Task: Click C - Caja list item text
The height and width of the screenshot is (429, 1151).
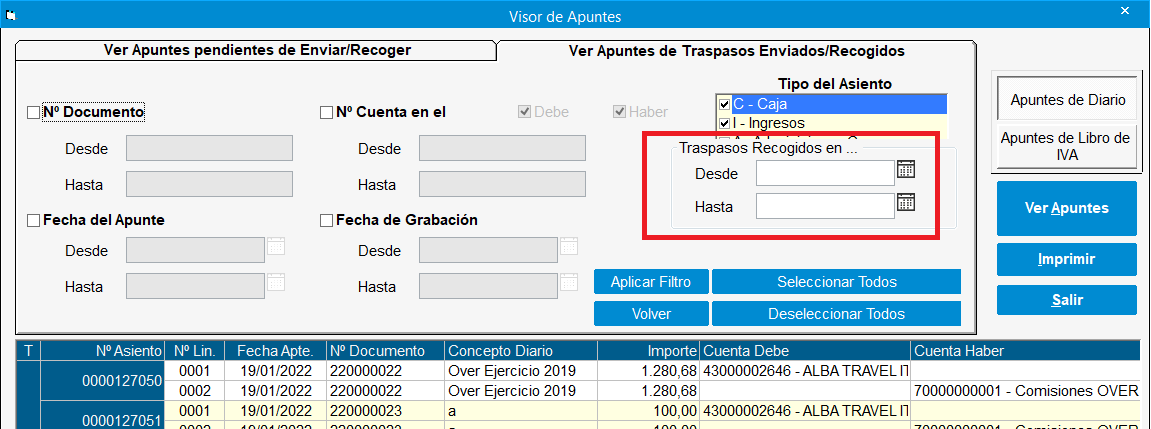Action: tap(760, 104)
